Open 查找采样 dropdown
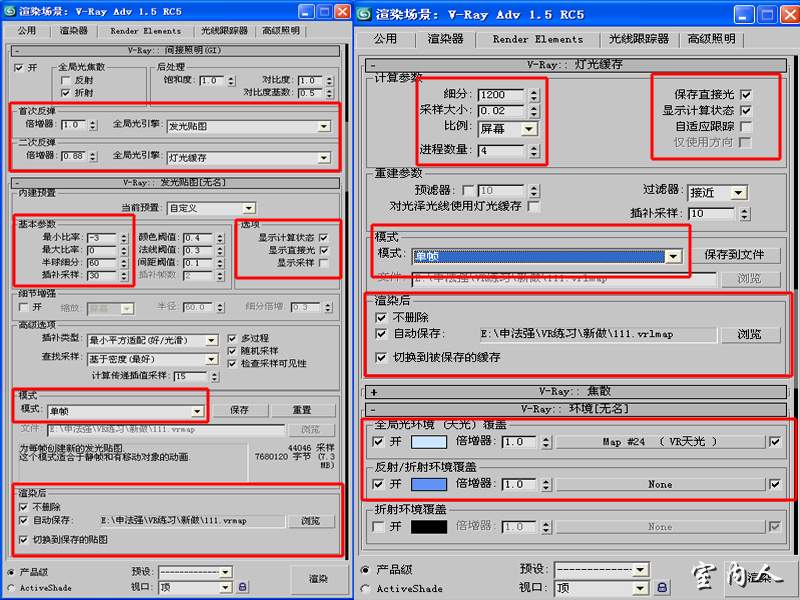The image size is (800, 600). click(153, 359)
